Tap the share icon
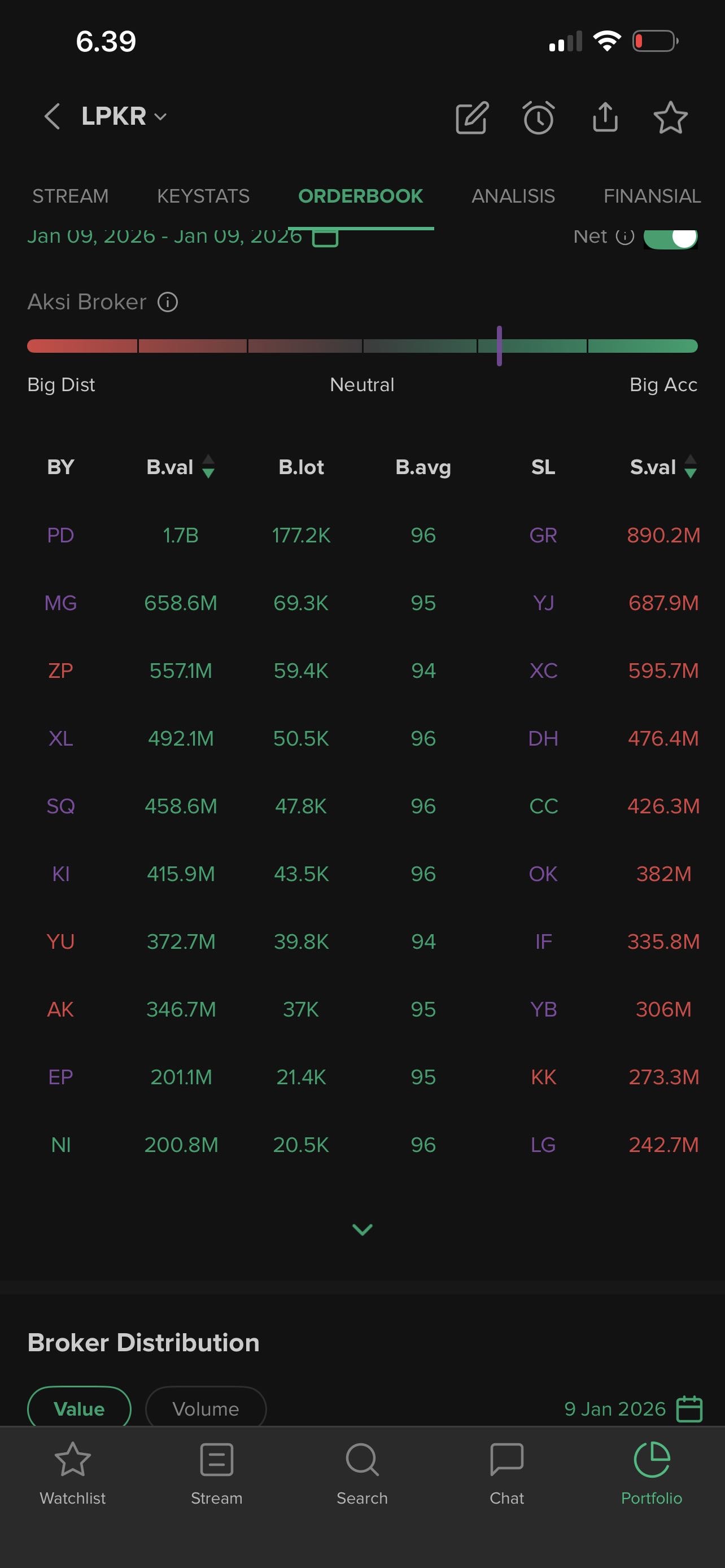Viewport: 725px width, 1568px height. [x=605, y=117]
